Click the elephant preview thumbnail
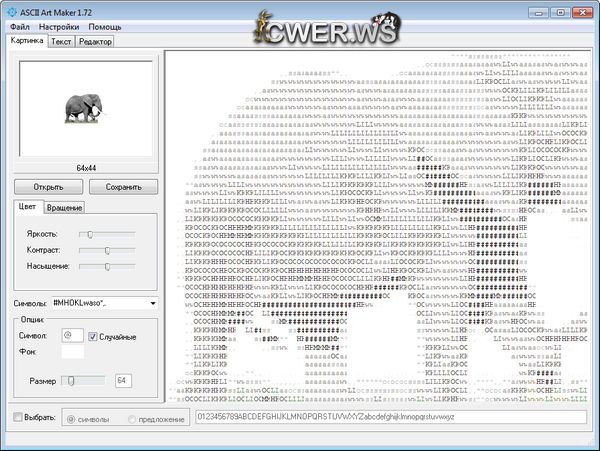The image size is (600, 451). tap(84, 109)
